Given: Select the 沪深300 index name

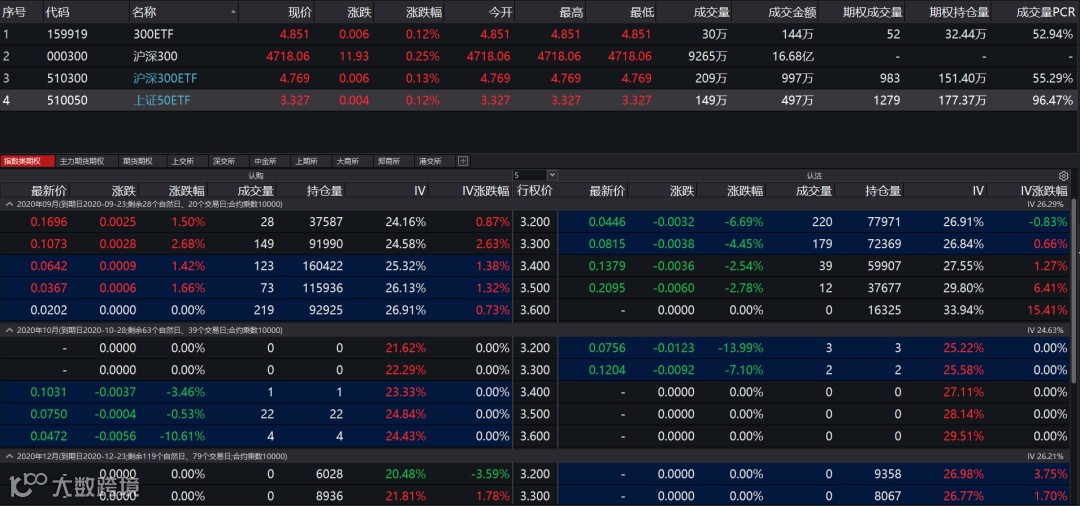Looking at the screenshot, I should [155, 56].
